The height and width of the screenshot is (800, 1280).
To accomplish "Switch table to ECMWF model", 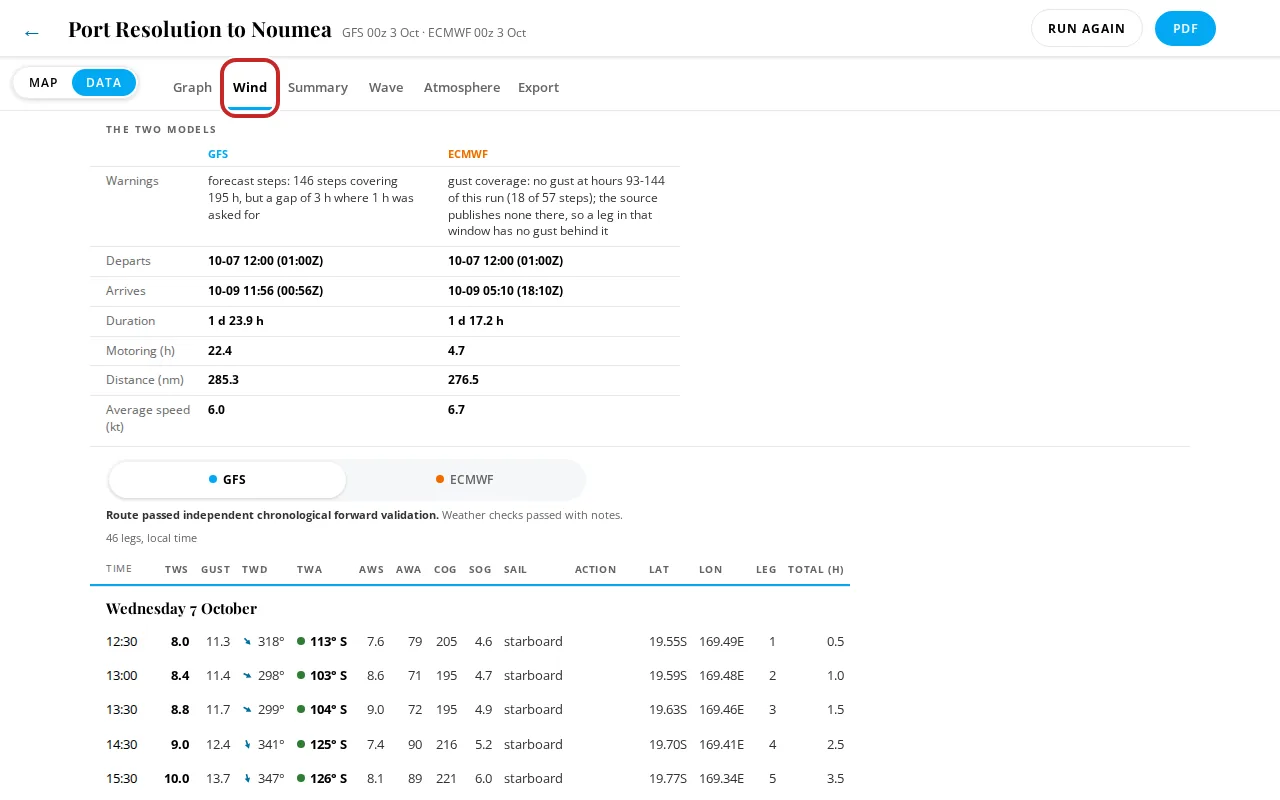I will click(x=465, y=480).
